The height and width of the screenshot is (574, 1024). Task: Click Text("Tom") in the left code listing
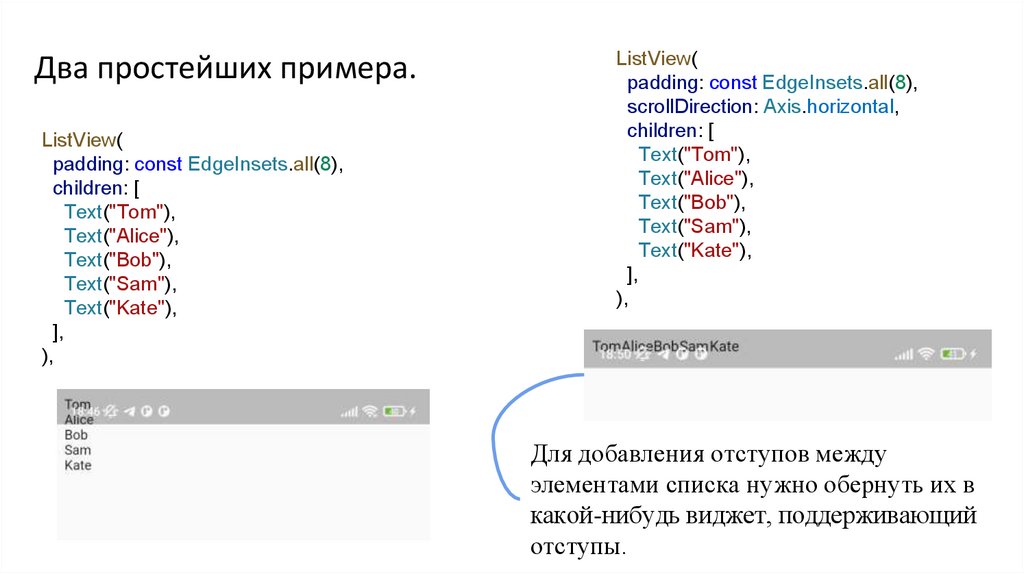point(120,212)
